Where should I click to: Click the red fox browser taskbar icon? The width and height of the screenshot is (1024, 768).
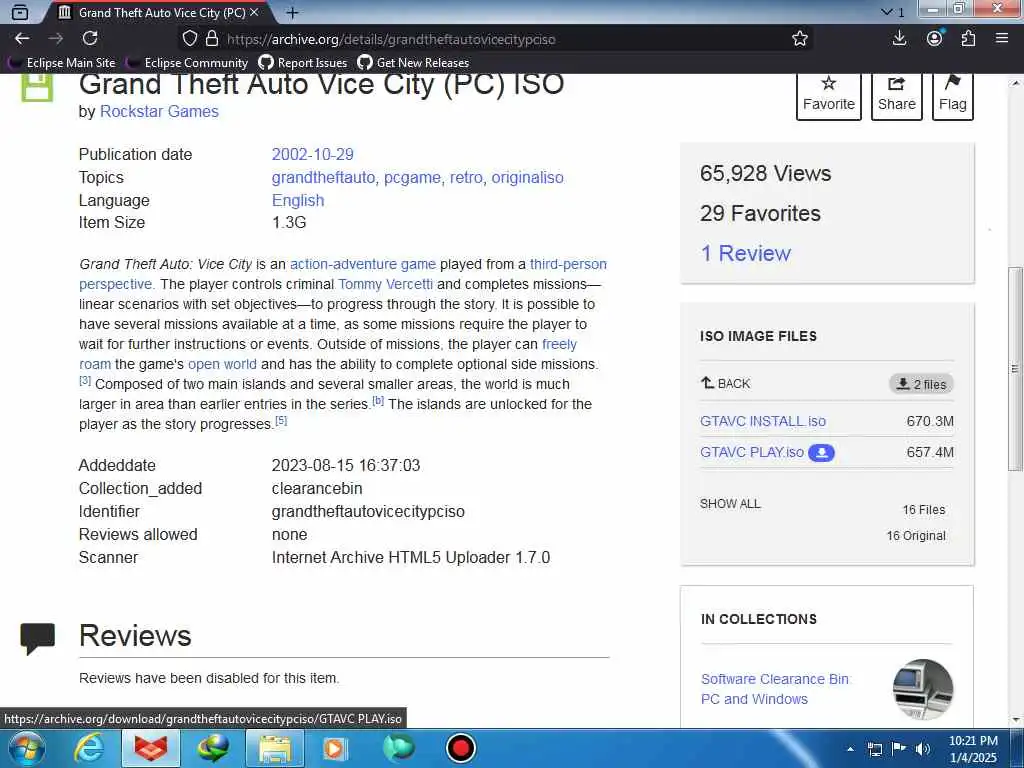[x=150, y=748]
